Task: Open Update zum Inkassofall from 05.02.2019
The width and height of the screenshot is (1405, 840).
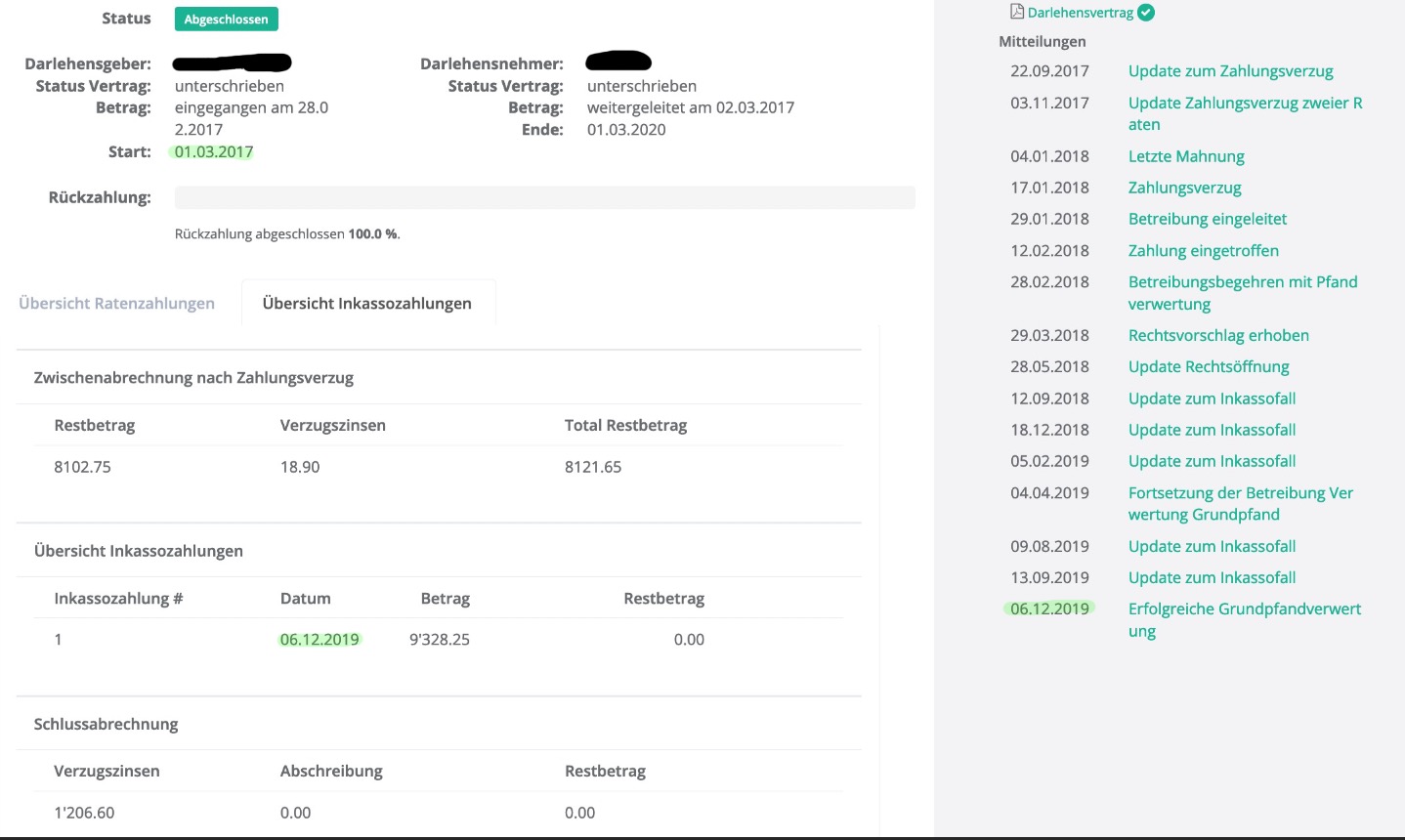Action: 1212,461
